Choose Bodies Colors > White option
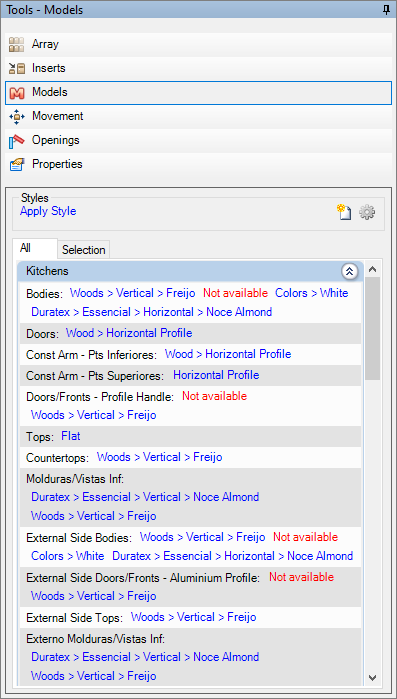Image resolution: width=397 pixels, height=699 pixels. click(x=312, y=293)
